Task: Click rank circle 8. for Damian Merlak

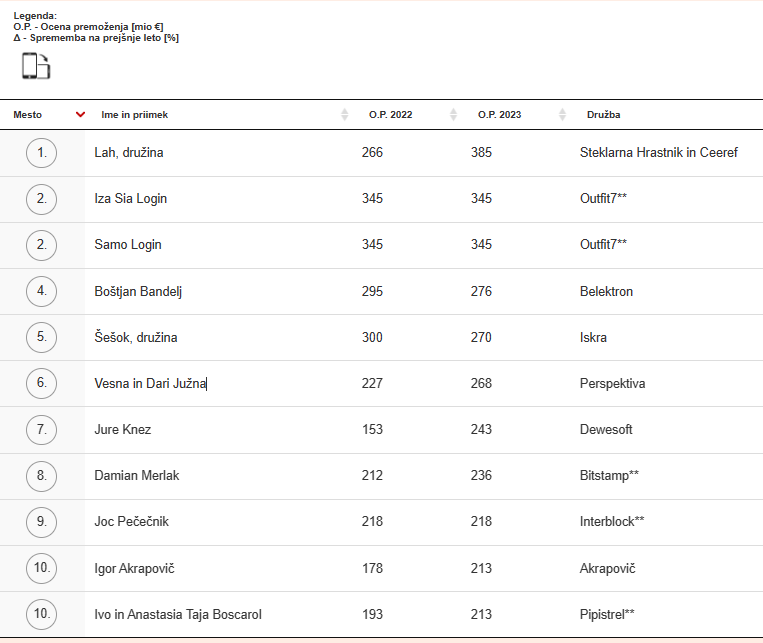Action: coord(41,476)
